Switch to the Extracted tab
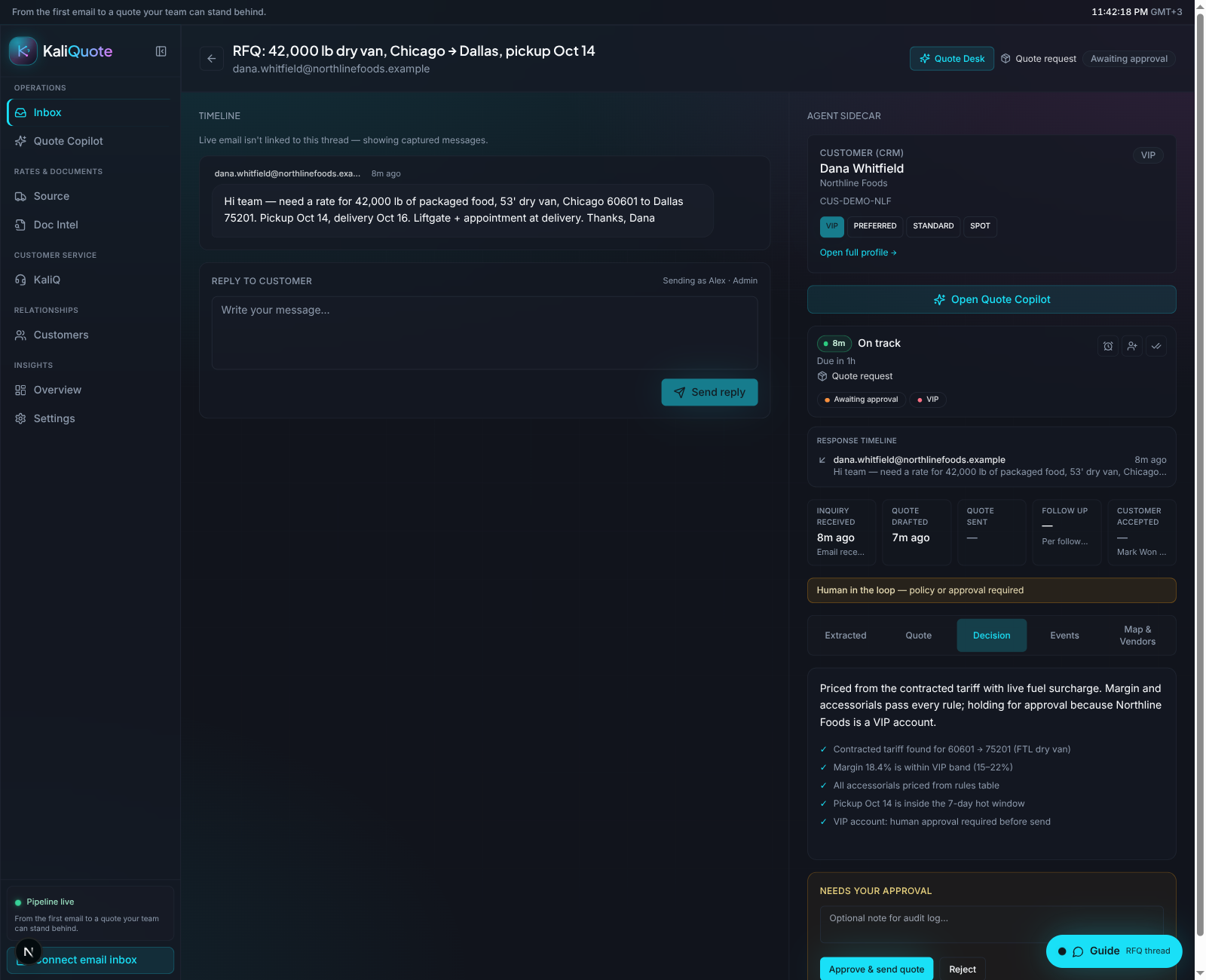The height and width of the screenshot is (980, 1206). (x=845, y=635)
